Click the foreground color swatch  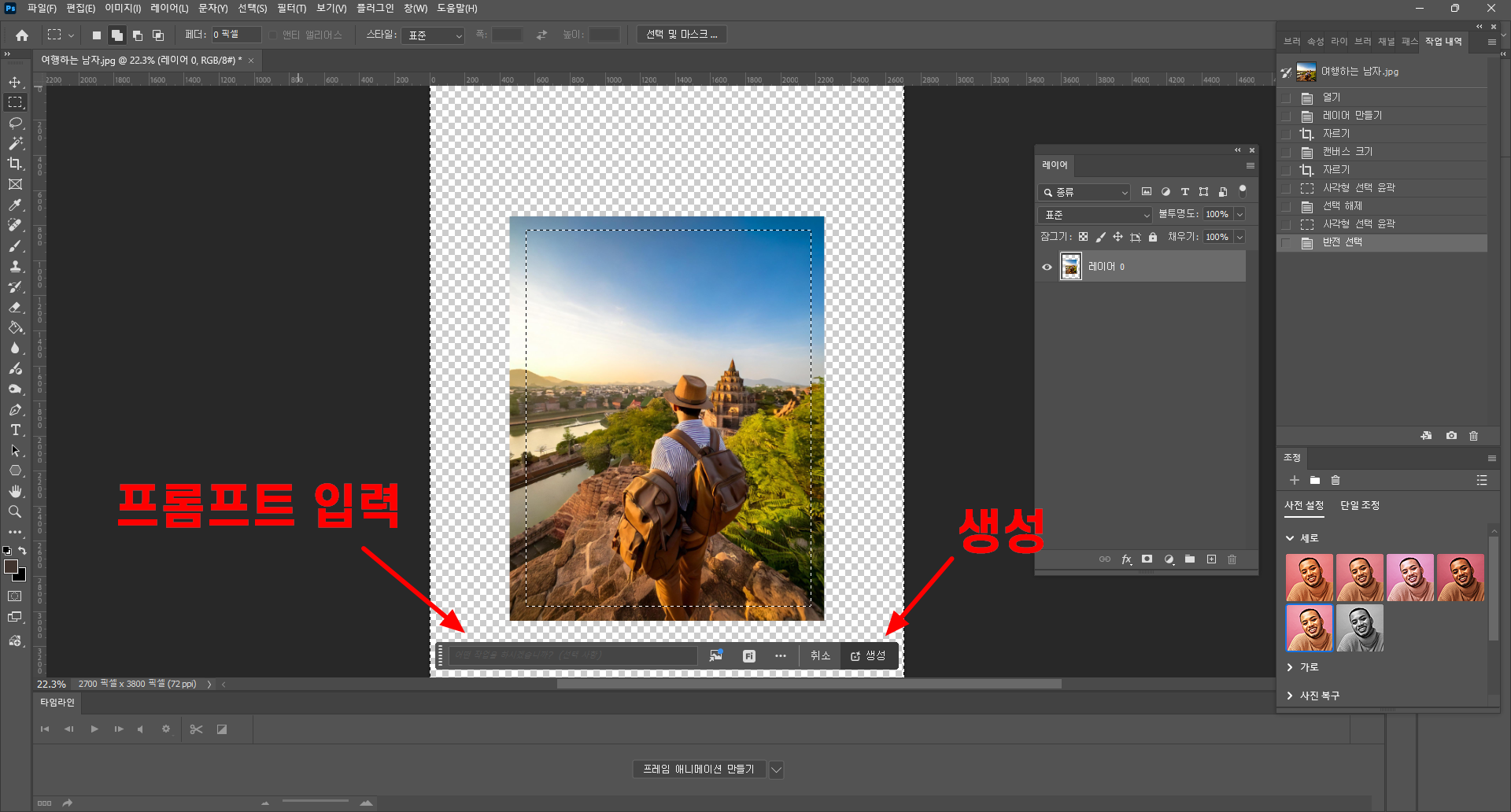tap(11, 567)
